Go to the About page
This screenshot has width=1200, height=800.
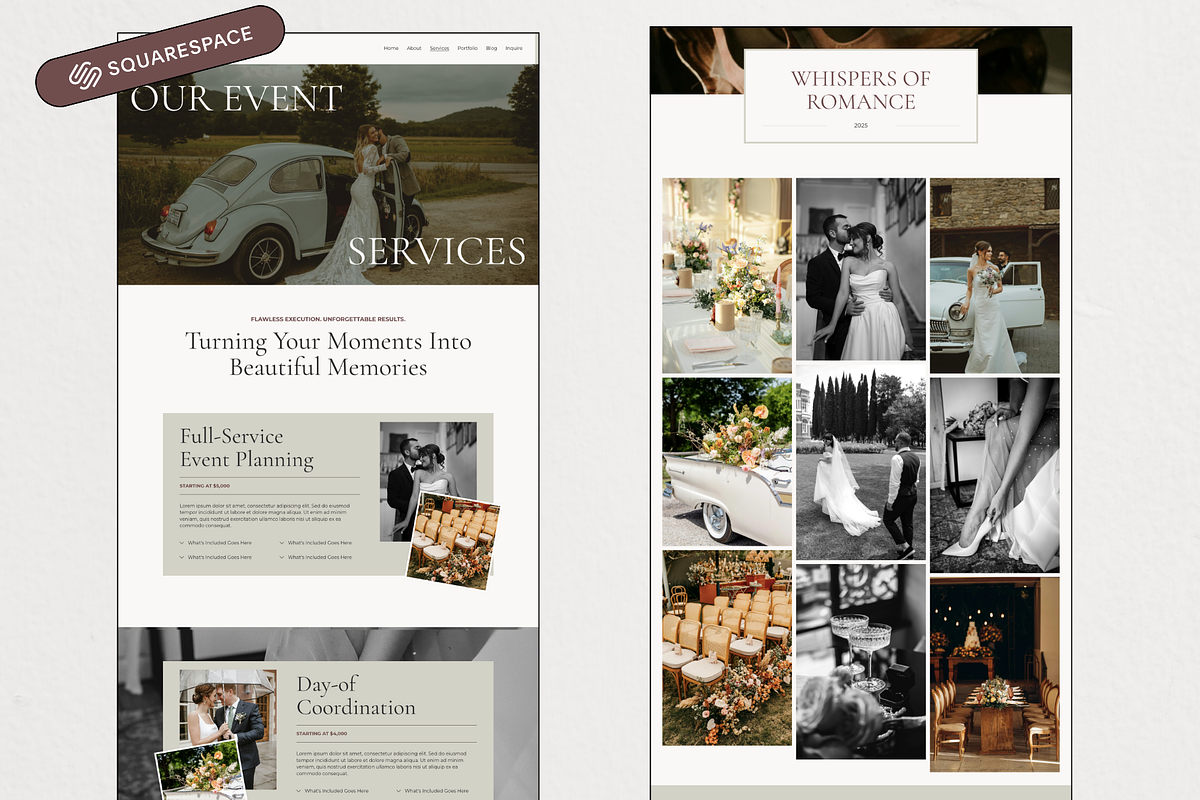pyautogui.click(x=414, y=48)
